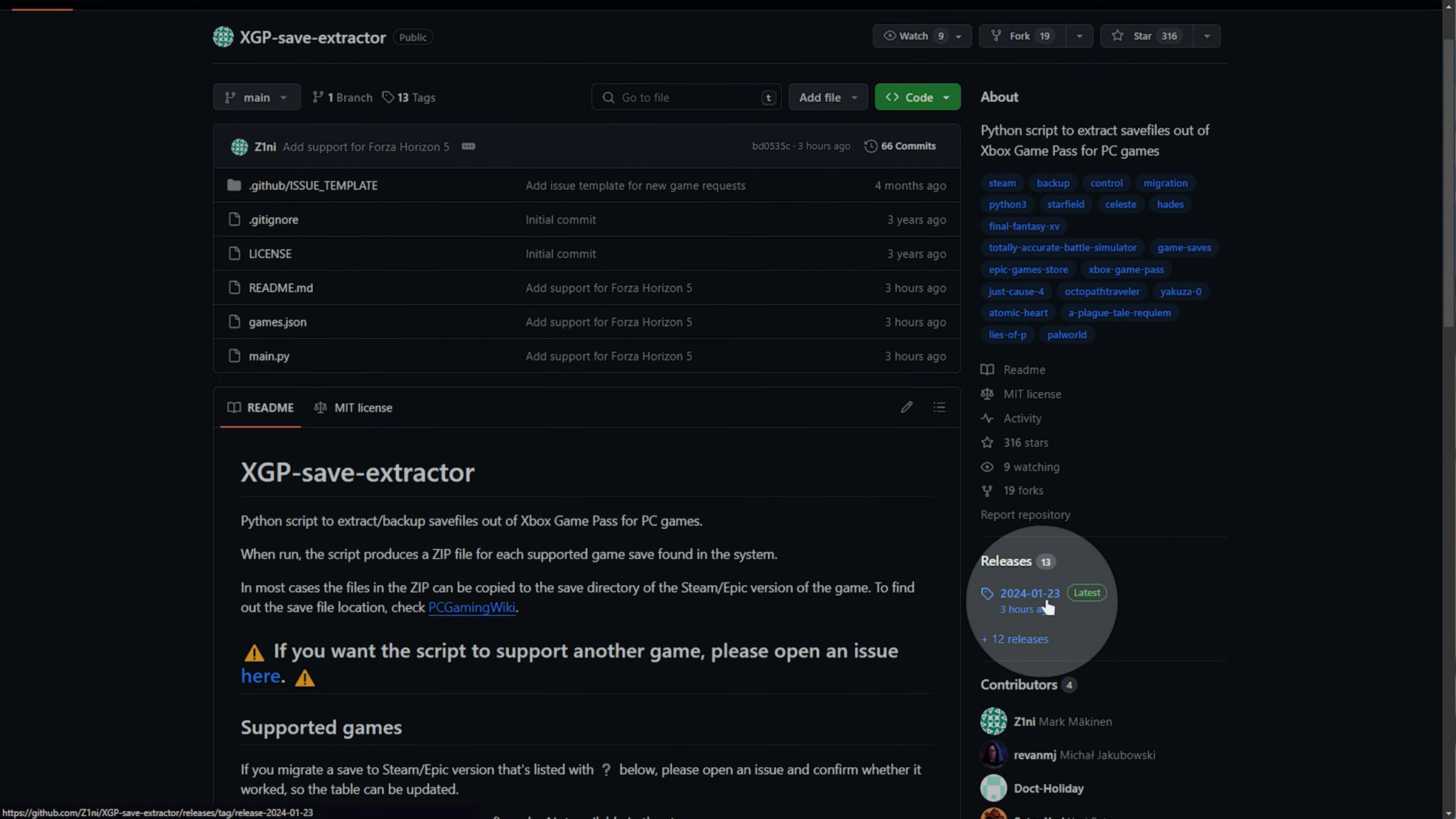The height and width of the screenshot is (819, 1456).
Task: Open the PCGamingWiki link
Action: coord(471,608)
